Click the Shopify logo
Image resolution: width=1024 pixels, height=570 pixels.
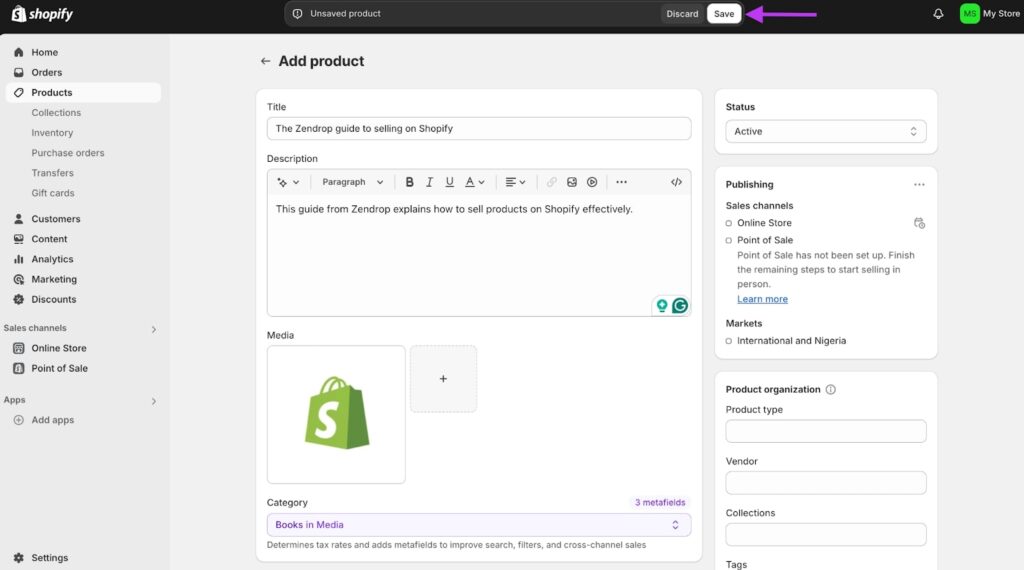[x=42, y=14]
